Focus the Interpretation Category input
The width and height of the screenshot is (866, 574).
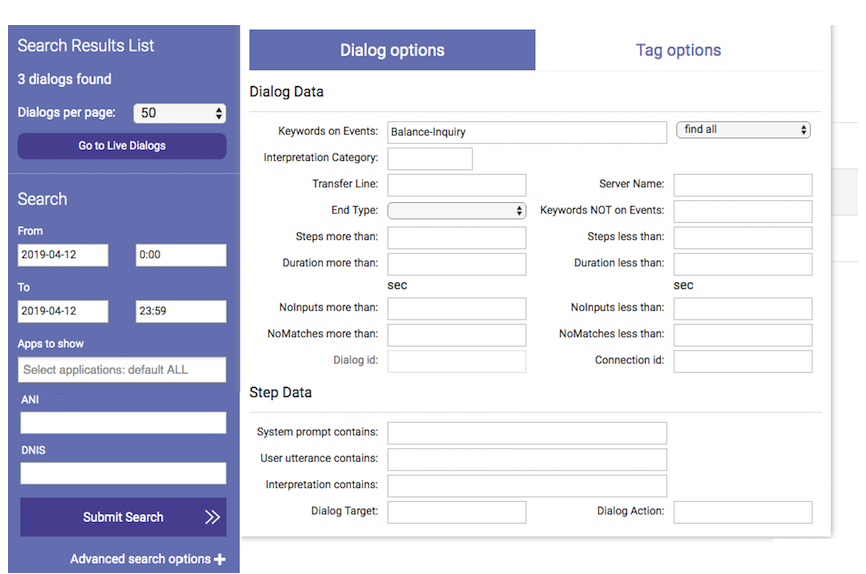429,158
